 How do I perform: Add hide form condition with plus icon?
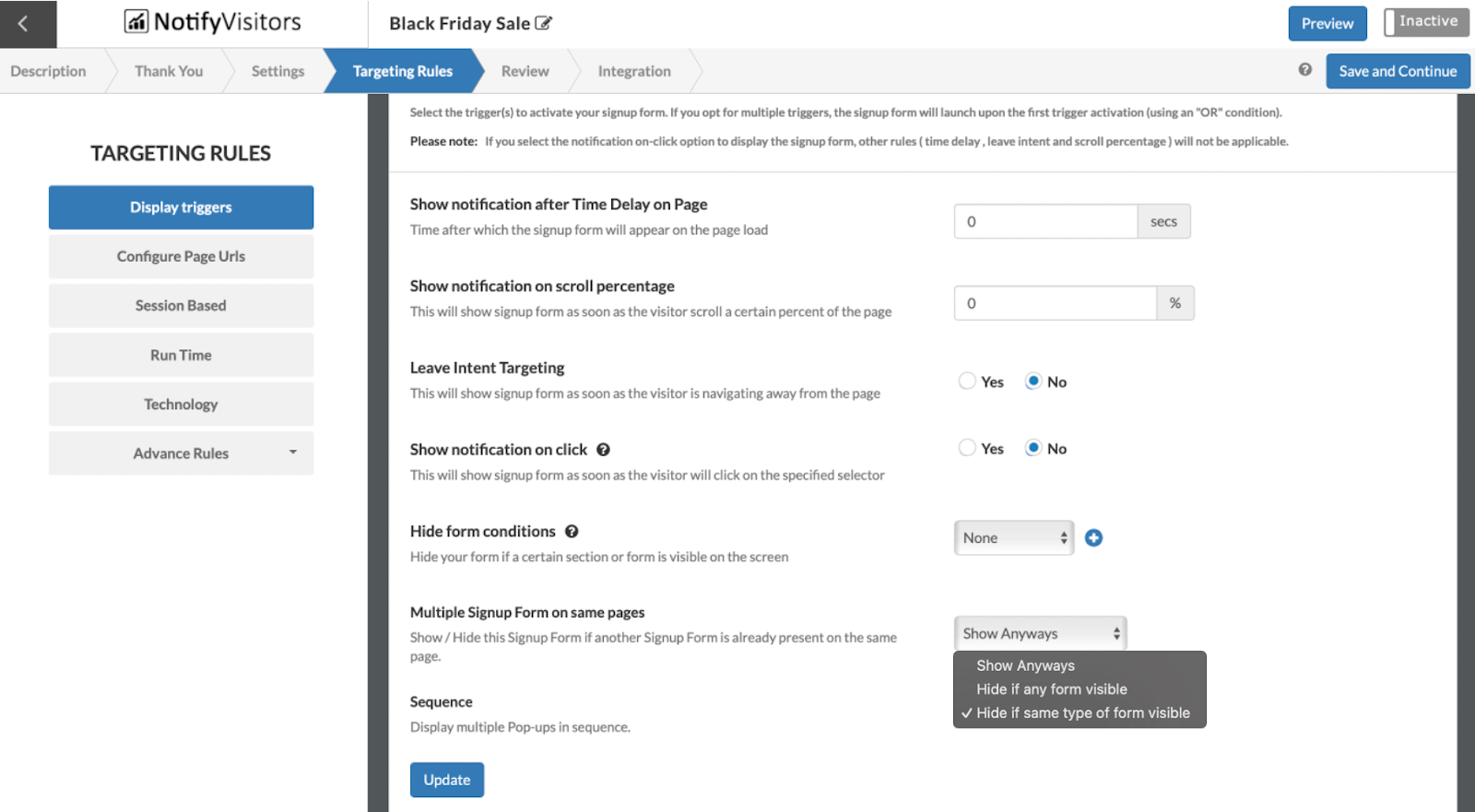1093,538
